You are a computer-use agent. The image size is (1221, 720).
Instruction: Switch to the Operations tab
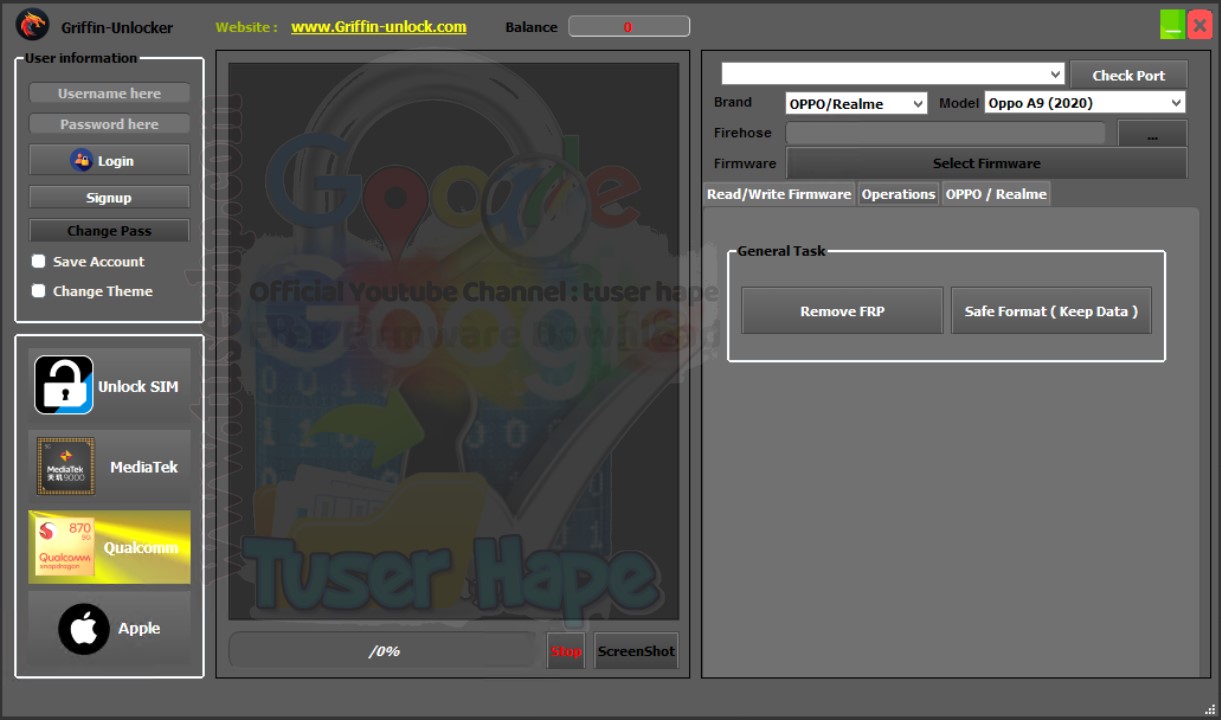898,194
